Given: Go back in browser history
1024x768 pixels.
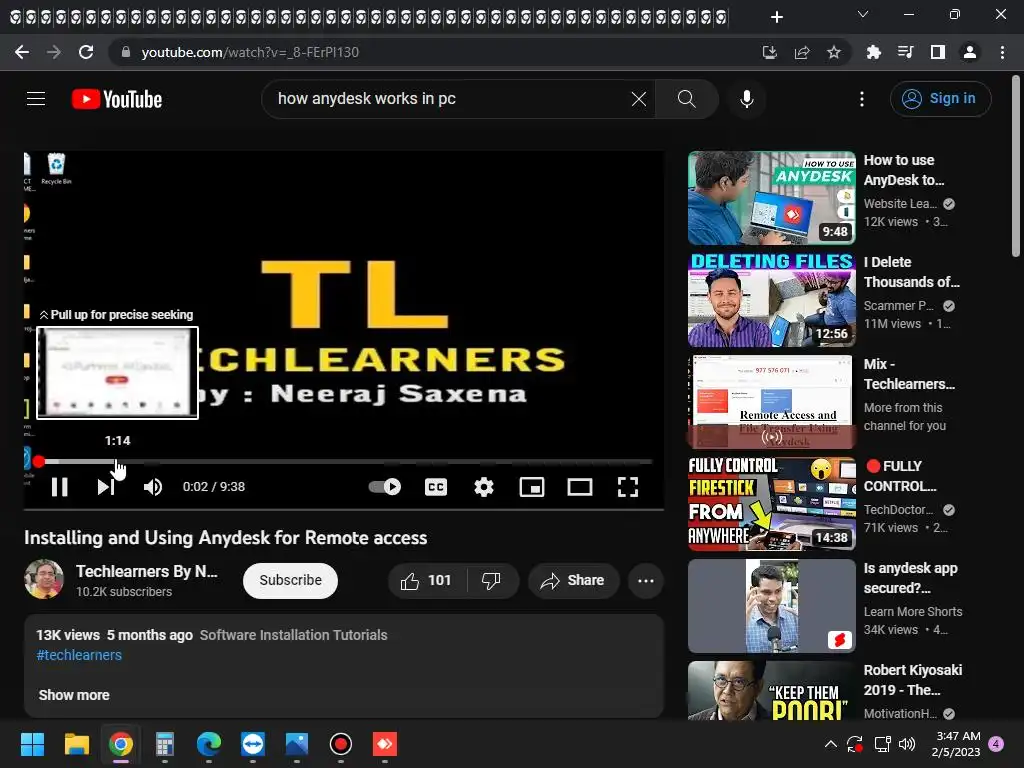Looking at the screenshot, I should click(x=22, y=52).
